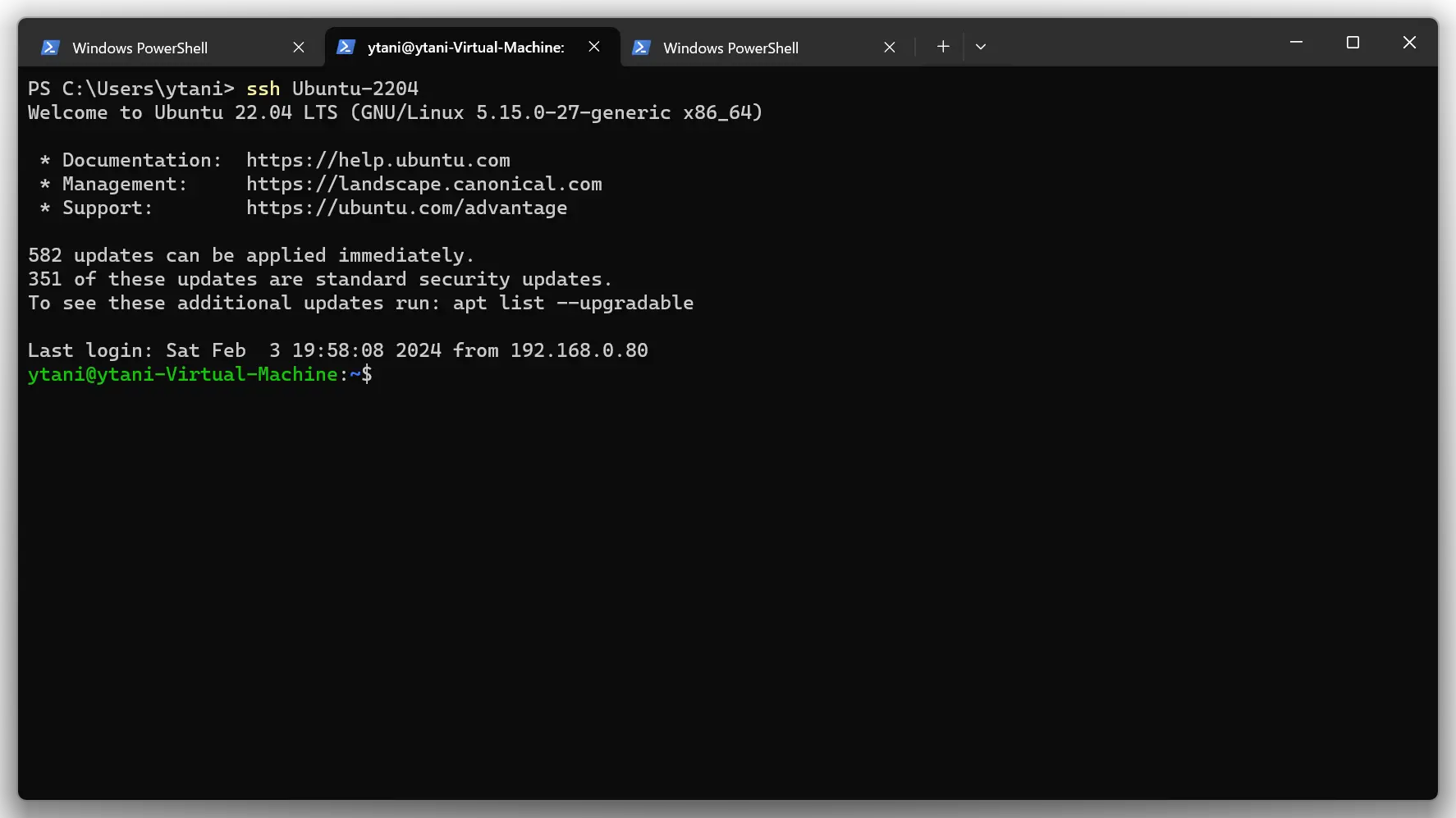Switch to the third Windows PowerShell tab
Image resolution: width=1456 pixels, height=818 pixels.
coord(767,48)
